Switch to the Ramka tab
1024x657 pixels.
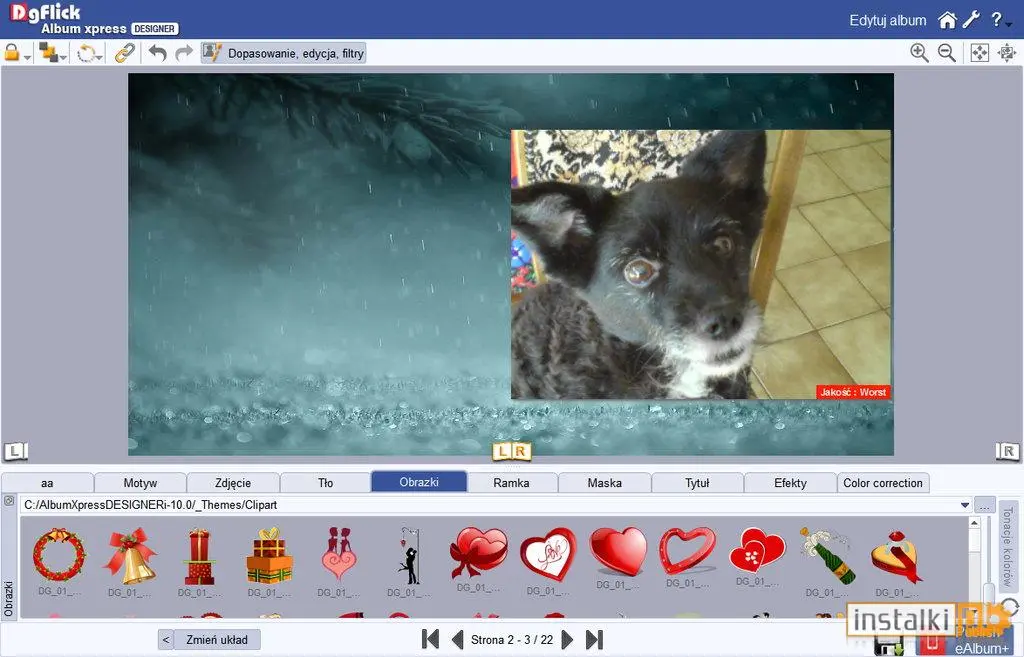click(x=511, y=483)
